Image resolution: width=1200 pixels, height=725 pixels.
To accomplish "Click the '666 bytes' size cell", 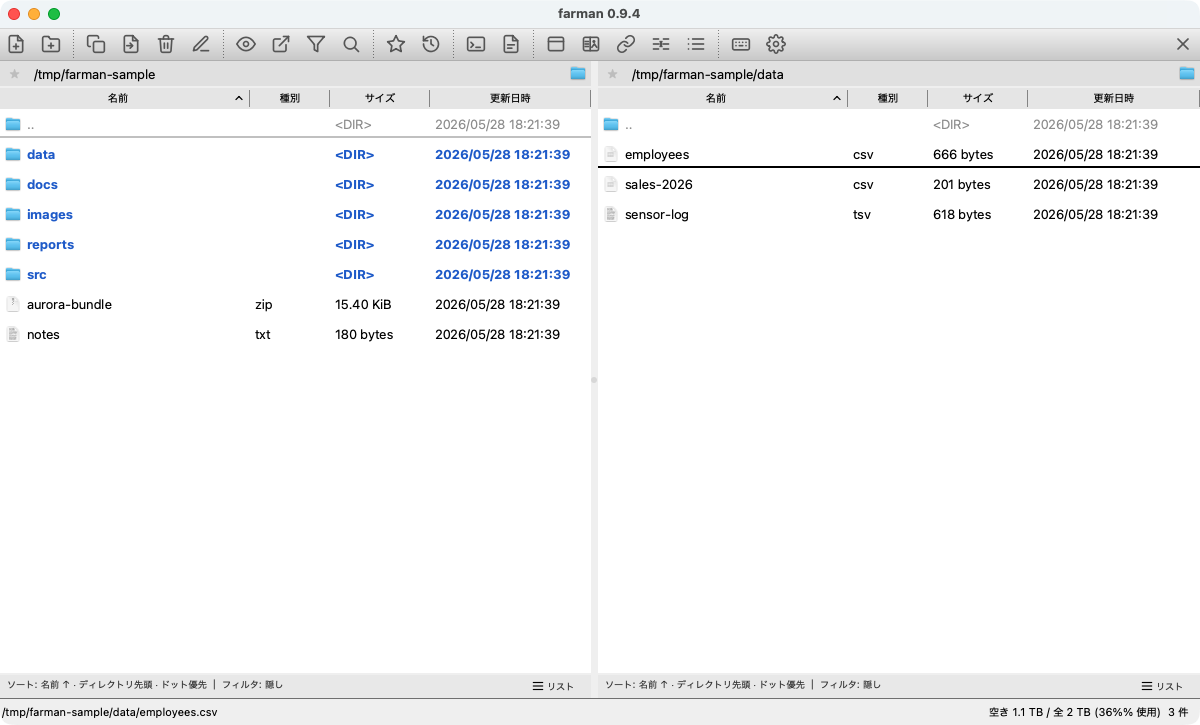I will pyautogui.click(x=962, y=154).
